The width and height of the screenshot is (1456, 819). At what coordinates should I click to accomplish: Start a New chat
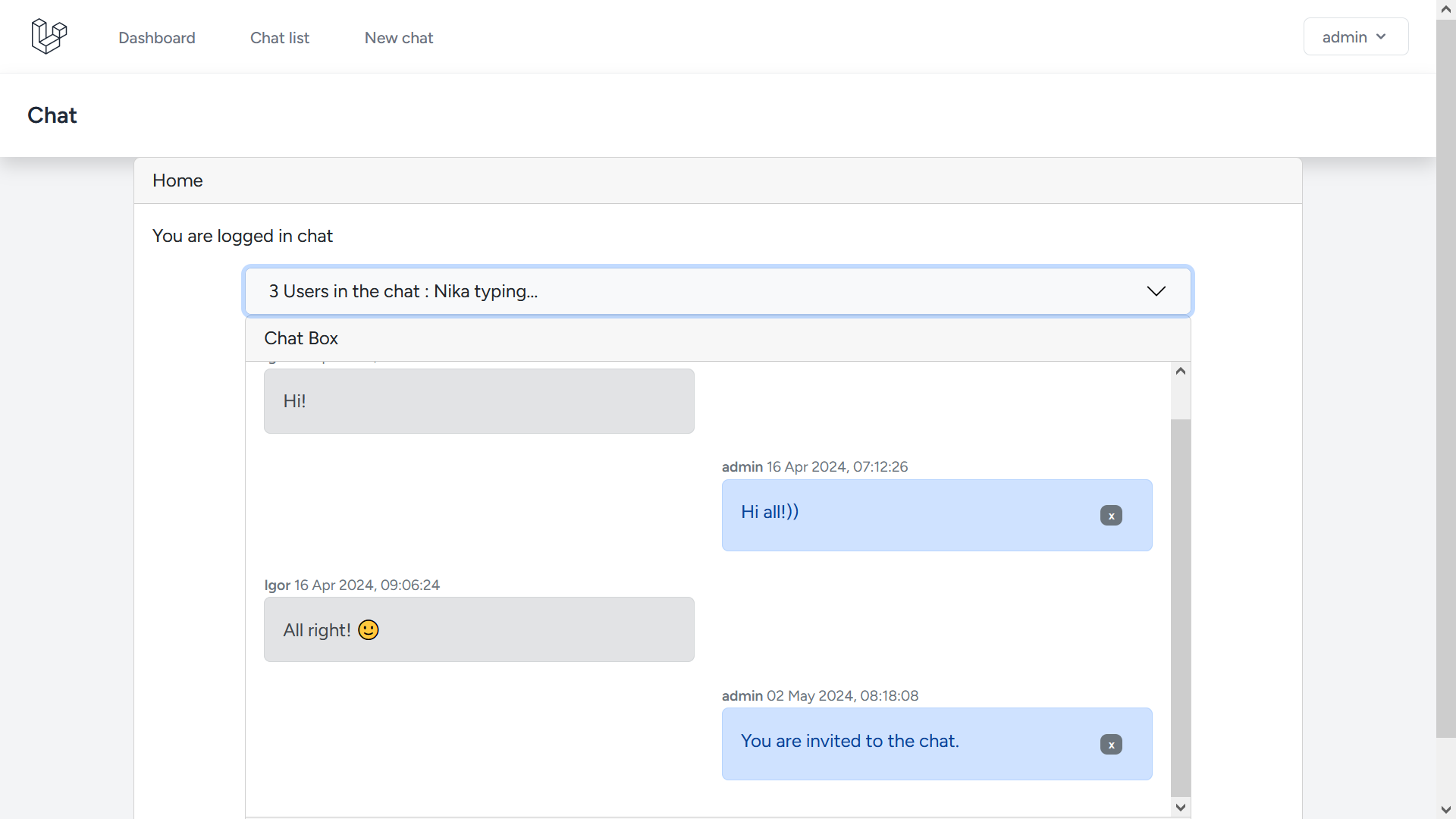tap(399, 38)
